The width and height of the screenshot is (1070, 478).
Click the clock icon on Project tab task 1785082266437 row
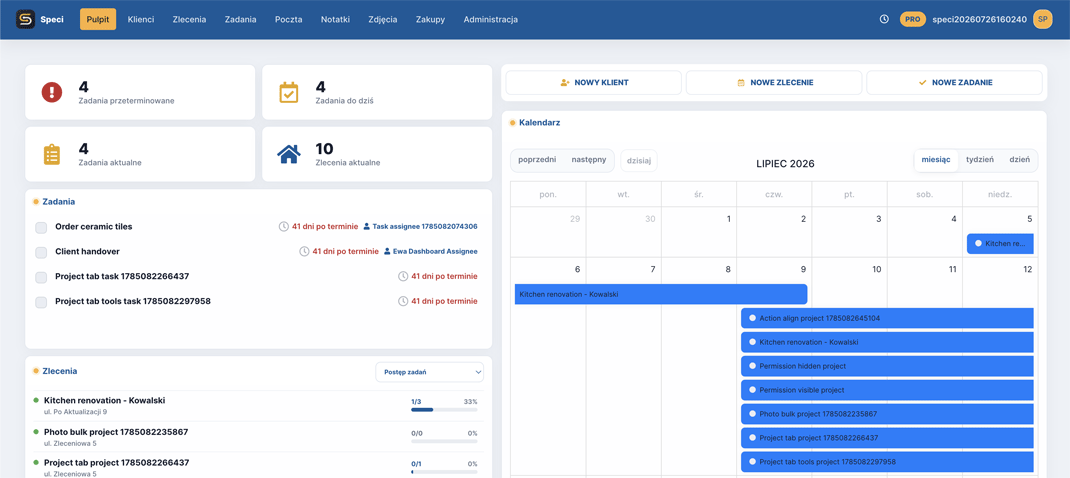(x=403, y=277)
